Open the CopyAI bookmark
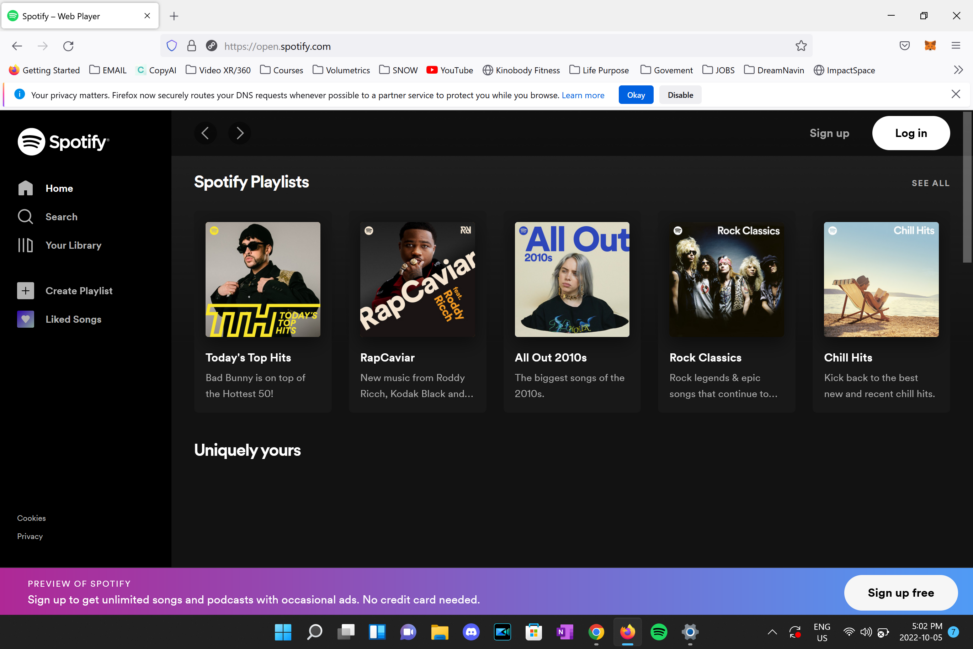The image size is (973, 649). [x=156, y=70]
